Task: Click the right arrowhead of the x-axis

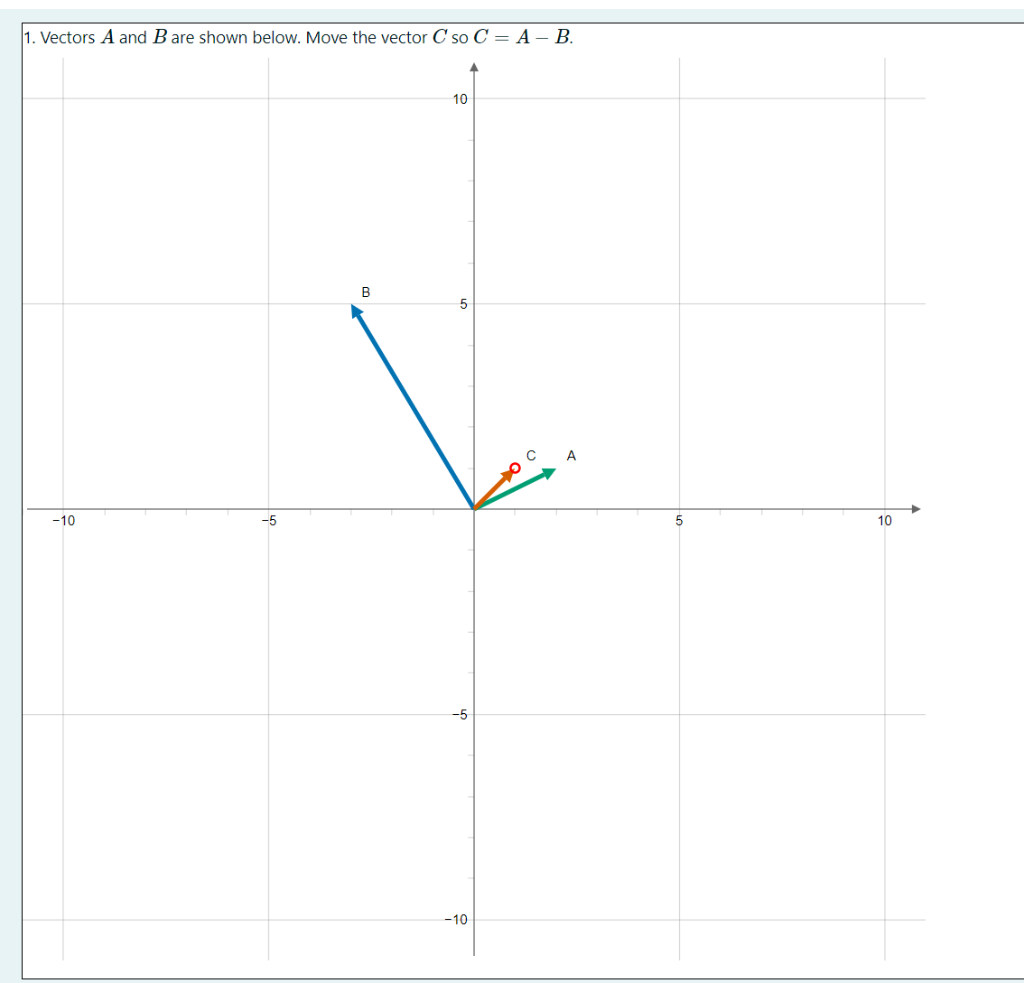Action: point(913,508)
